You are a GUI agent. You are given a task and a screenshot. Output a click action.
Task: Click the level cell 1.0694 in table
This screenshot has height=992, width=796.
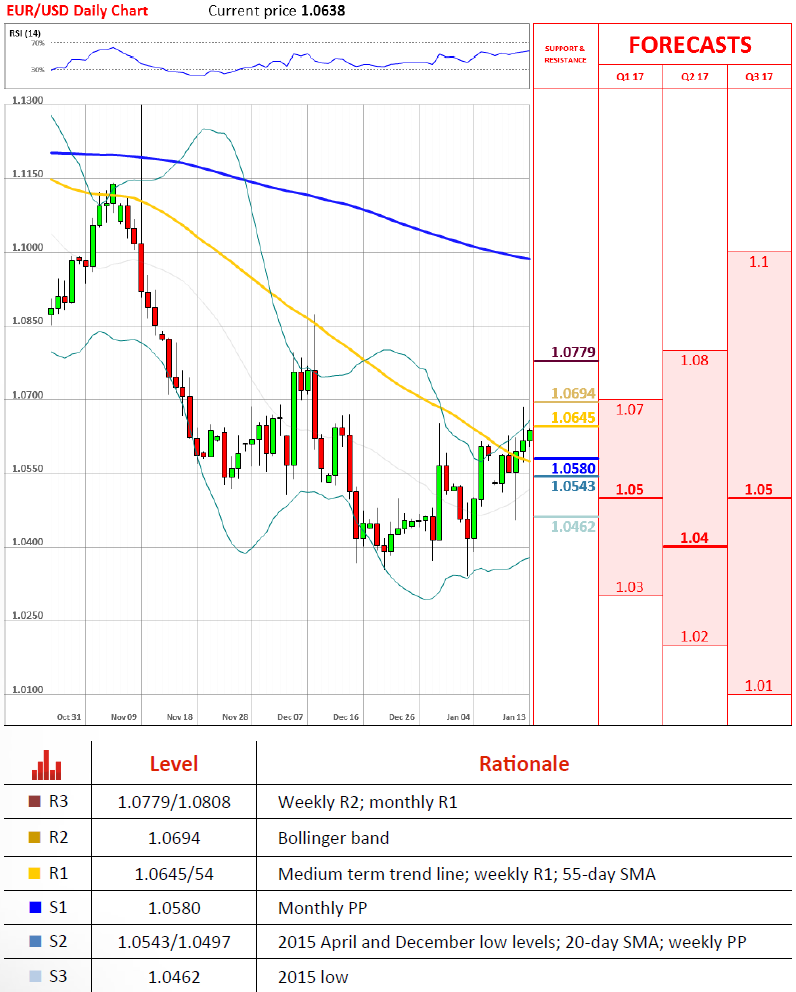174,838
